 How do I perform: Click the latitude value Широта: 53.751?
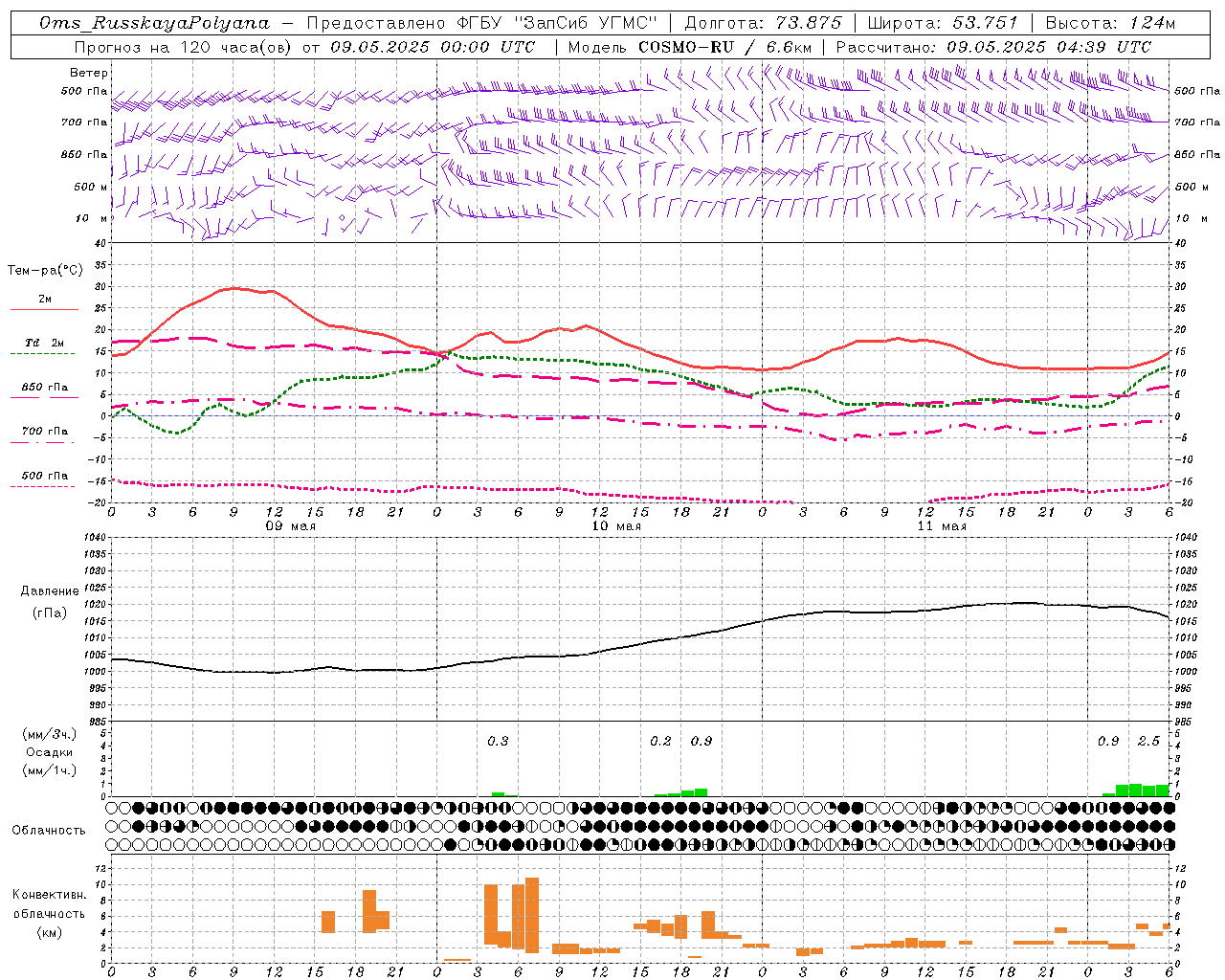(x=943, y=23)
